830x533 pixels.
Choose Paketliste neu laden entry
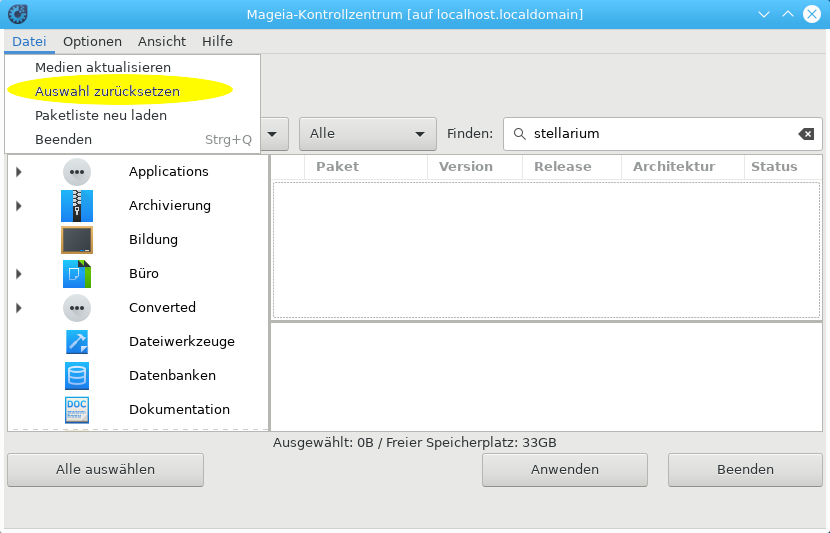132,115
